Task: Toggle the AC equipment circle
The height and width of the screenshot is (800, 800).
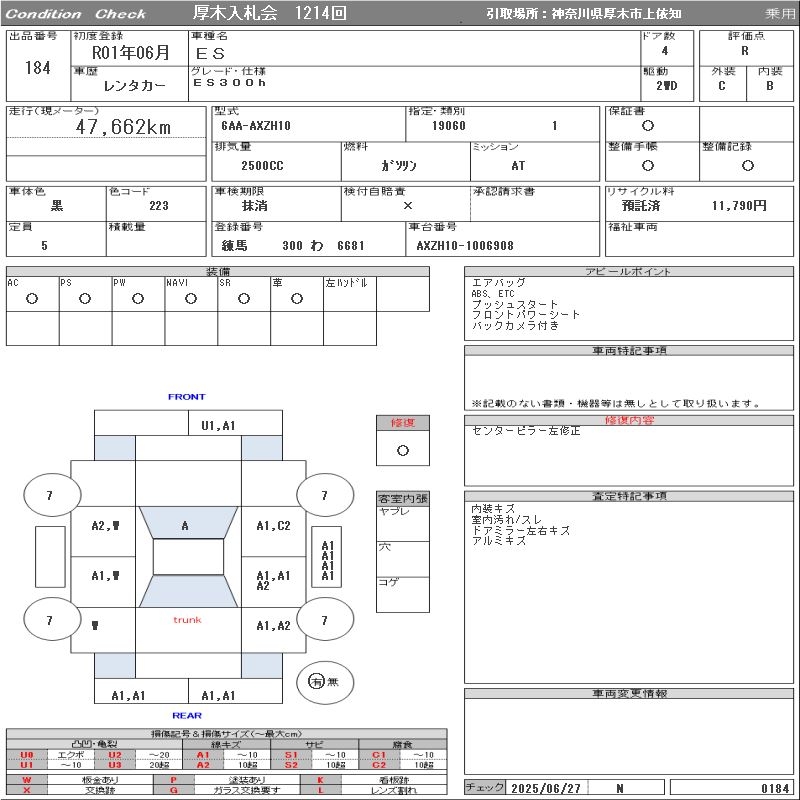Action: coord(32,298)
